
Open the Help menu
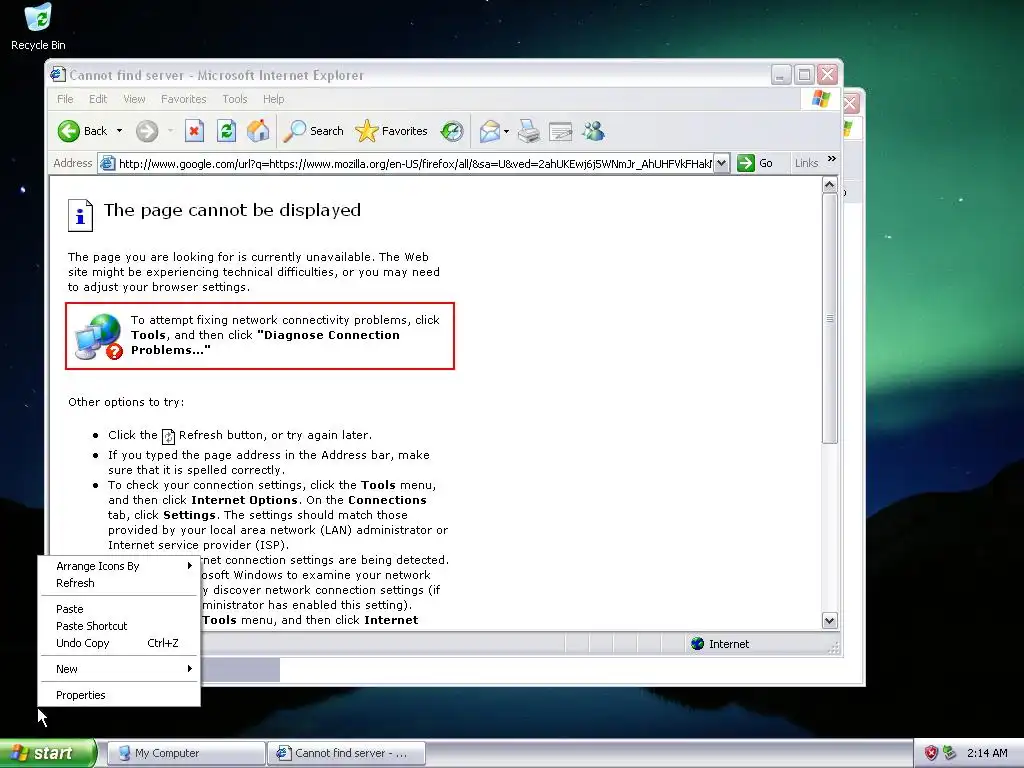coord(274,99)
